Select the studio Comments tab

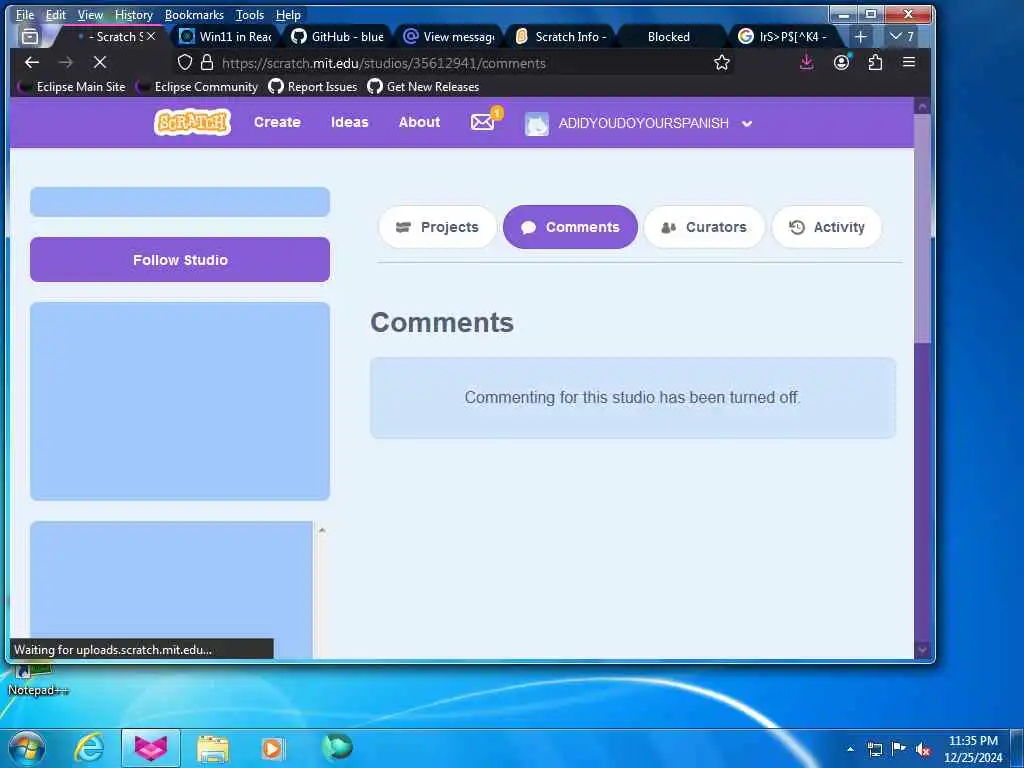(570, 227)
